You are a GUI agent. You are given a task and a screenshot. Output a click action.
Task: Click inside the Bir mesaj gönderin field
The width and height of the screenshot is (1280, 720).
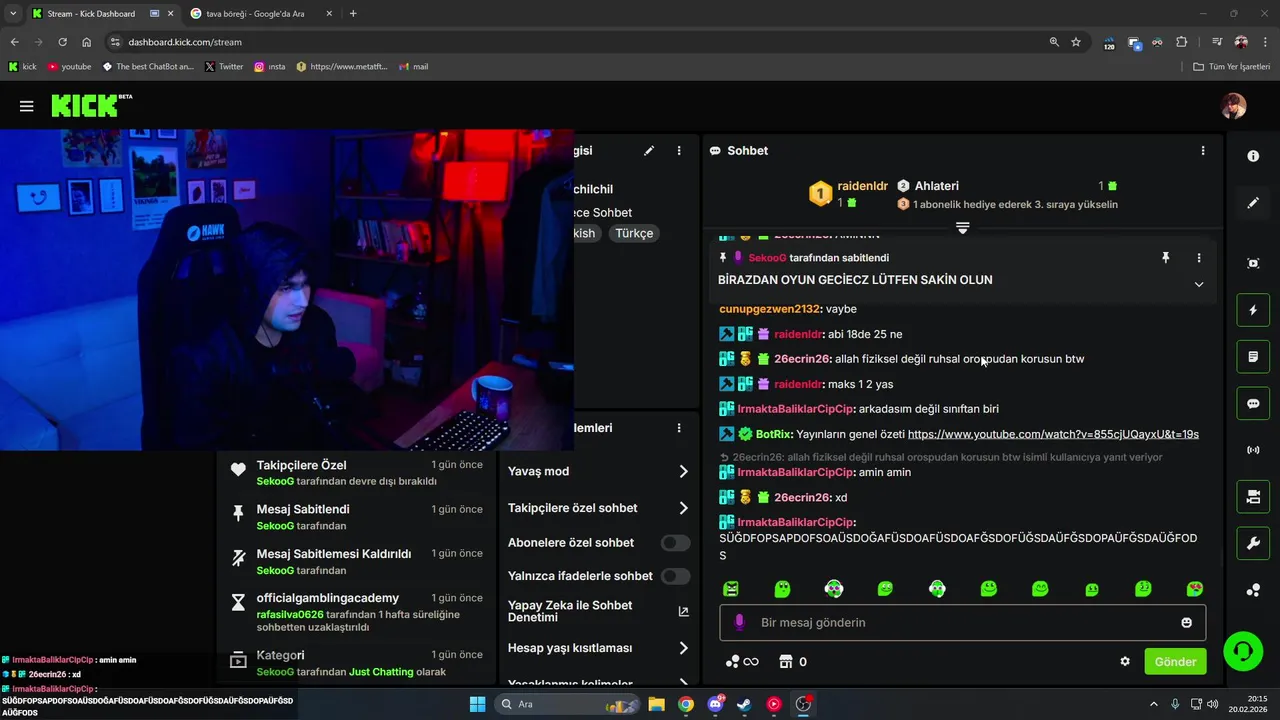(962, 622)
